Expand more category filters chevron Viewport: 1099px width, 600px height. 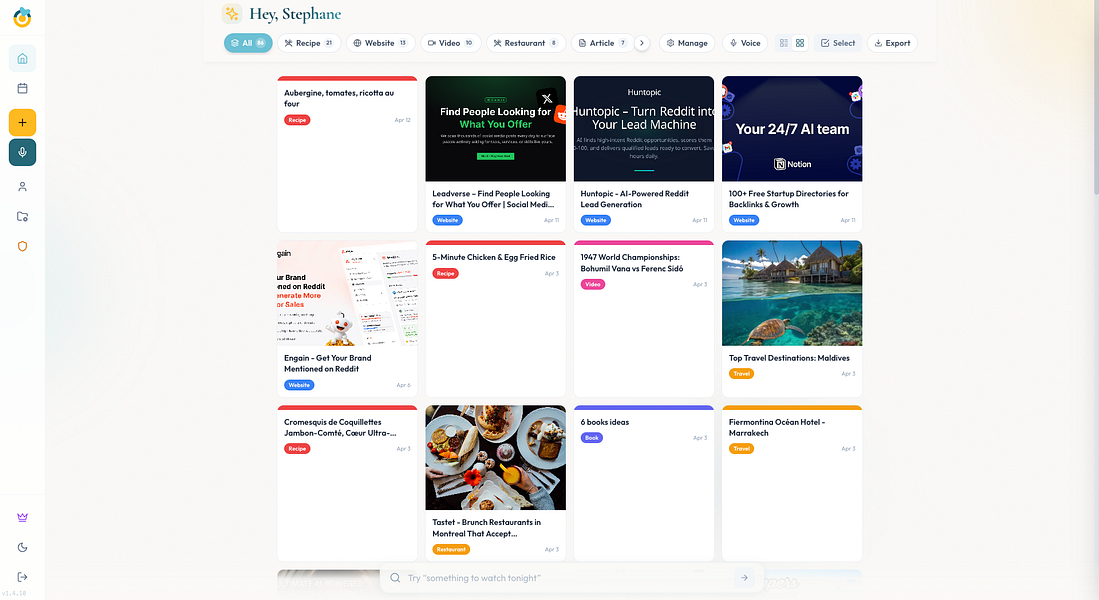coord(641,43)
